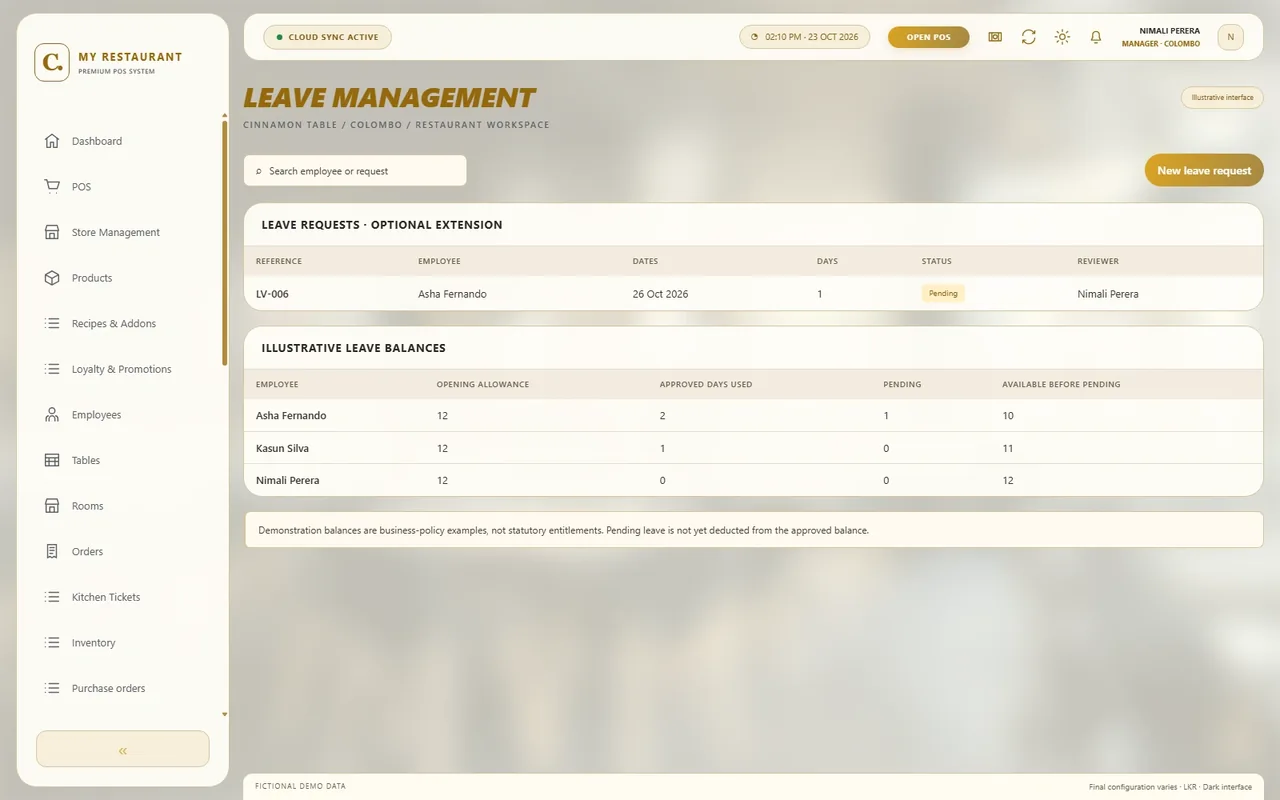
Task: Click Nimali Perera in leave balances table
Action: click(288, 480)
